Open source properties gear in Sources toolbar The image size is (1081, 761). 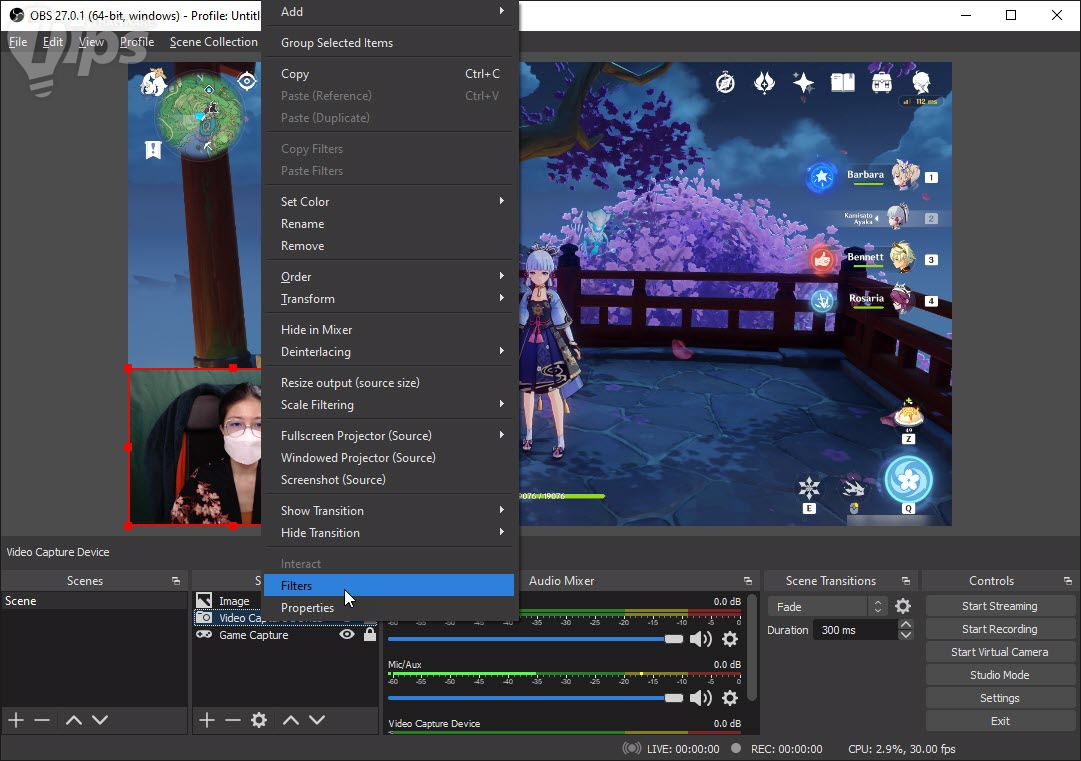[x=259, y=720]
